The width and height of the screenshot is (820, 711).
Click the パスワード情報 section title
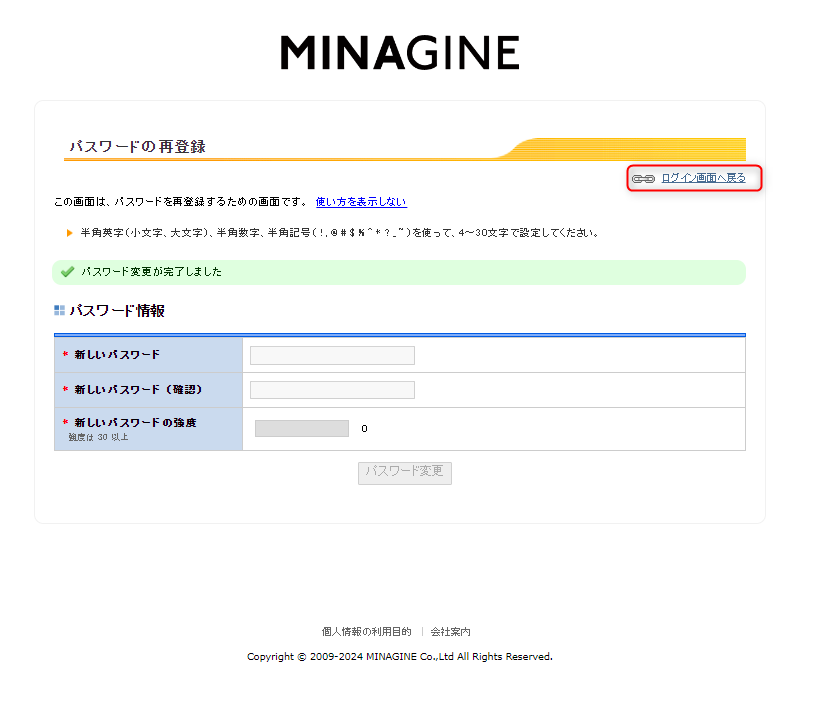(x=117, y=311)
